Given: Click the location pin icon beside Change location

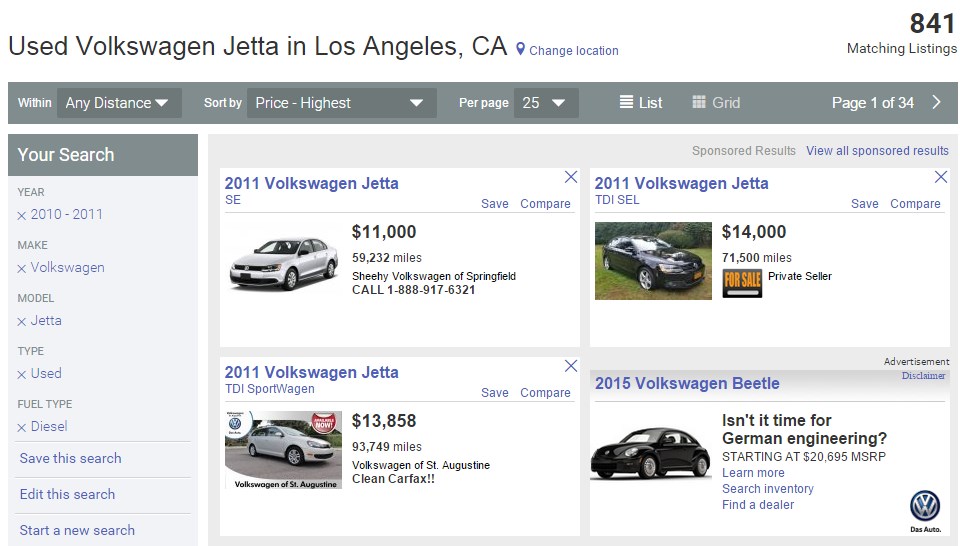Looking at the screenshot, I should [520, 49].
